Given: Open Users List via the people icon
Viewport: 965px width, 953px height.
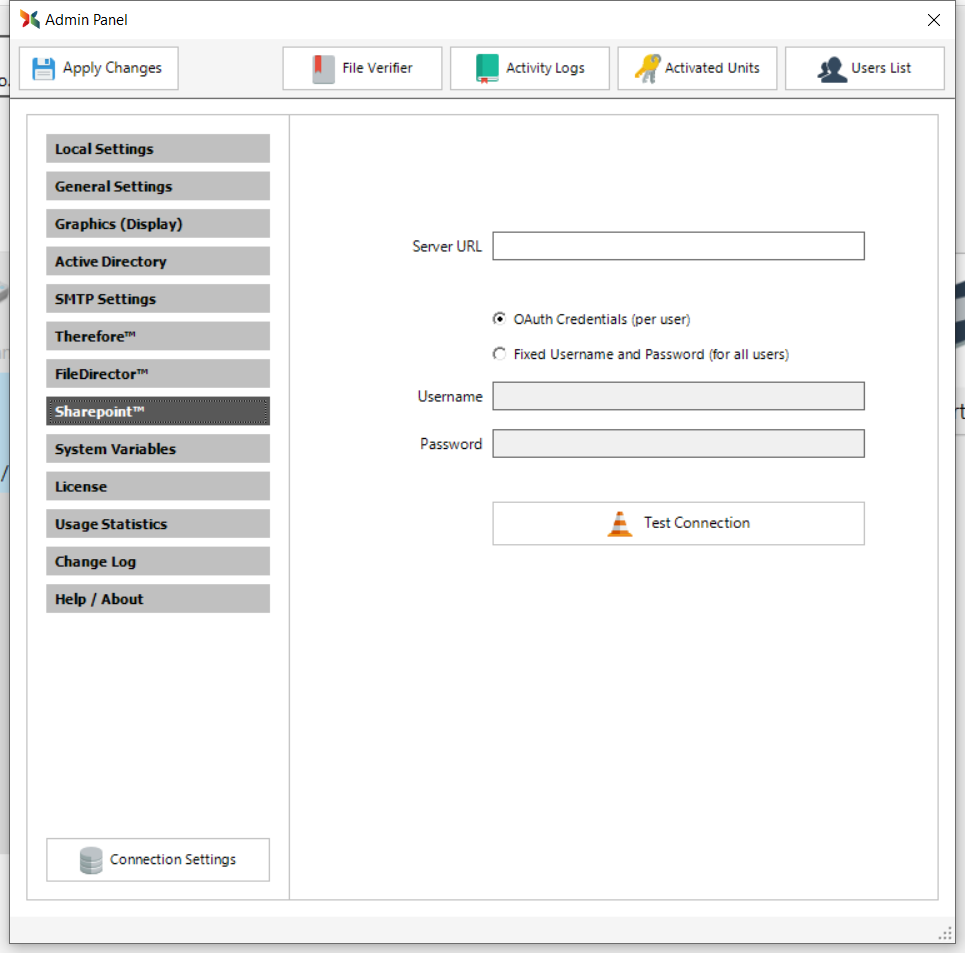Looking at the screenshot, I should click(x=832, y=68).
